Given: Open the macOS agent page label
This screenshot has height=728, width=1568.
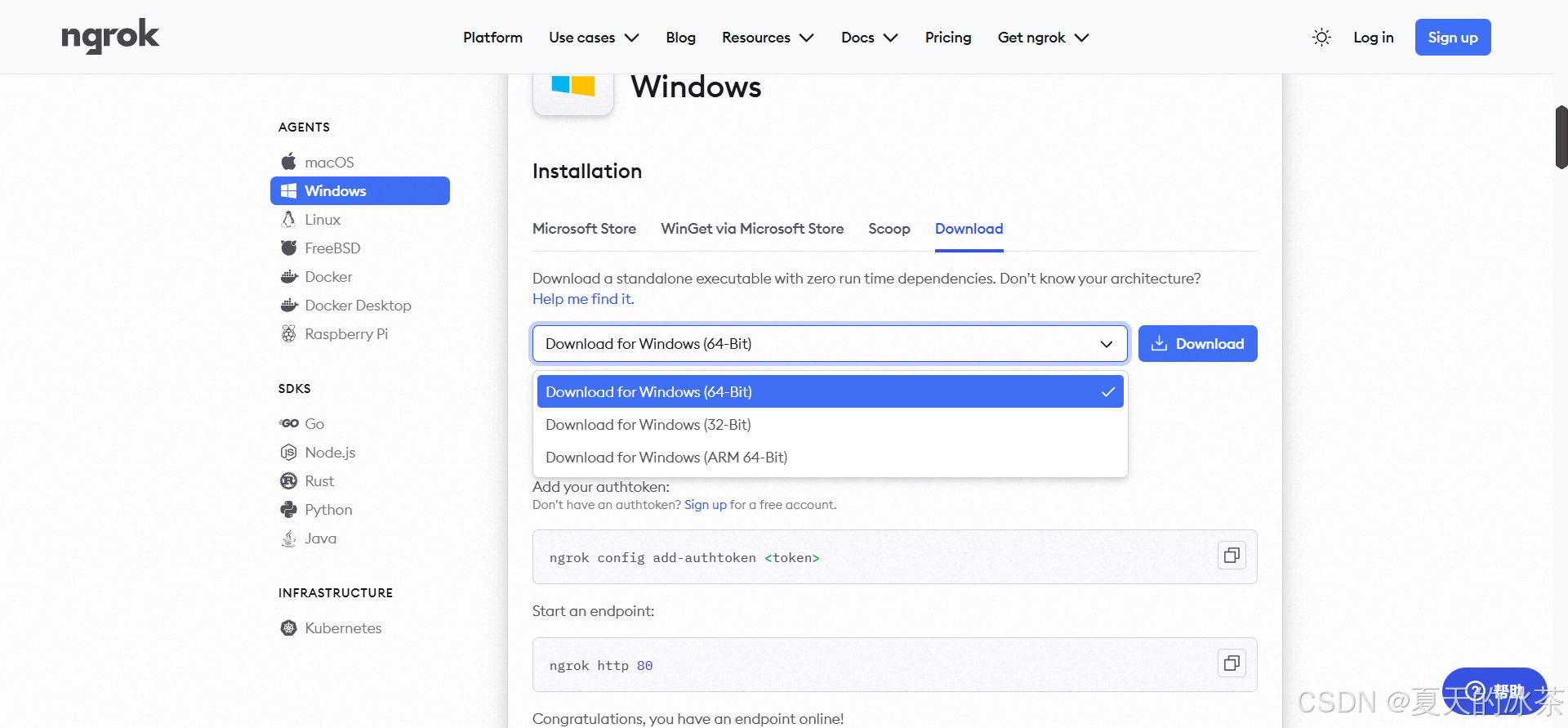Looking at the screenshot, I should click(x=329, y=162).
